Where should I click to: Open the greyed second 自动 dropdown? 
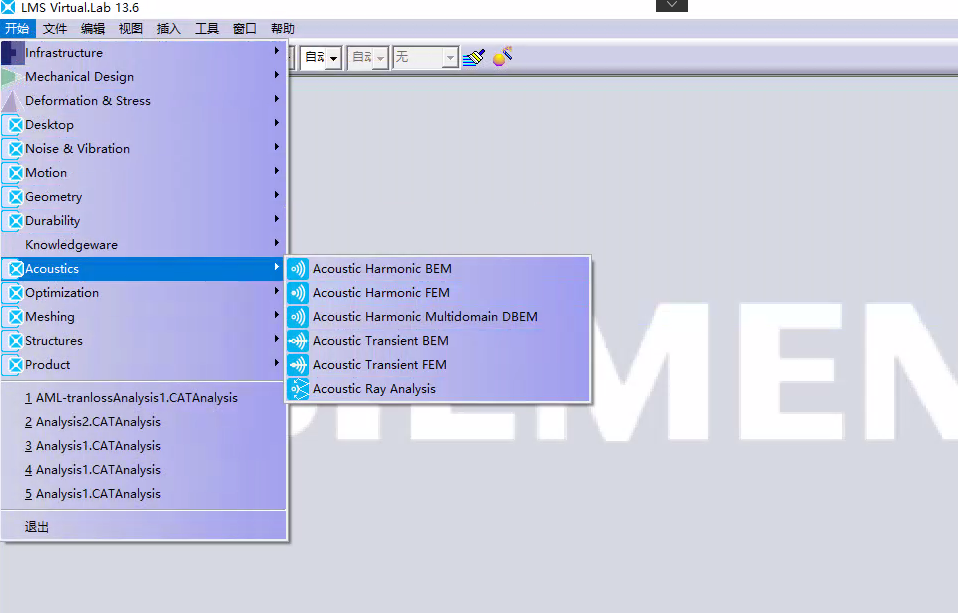point(380,59)
